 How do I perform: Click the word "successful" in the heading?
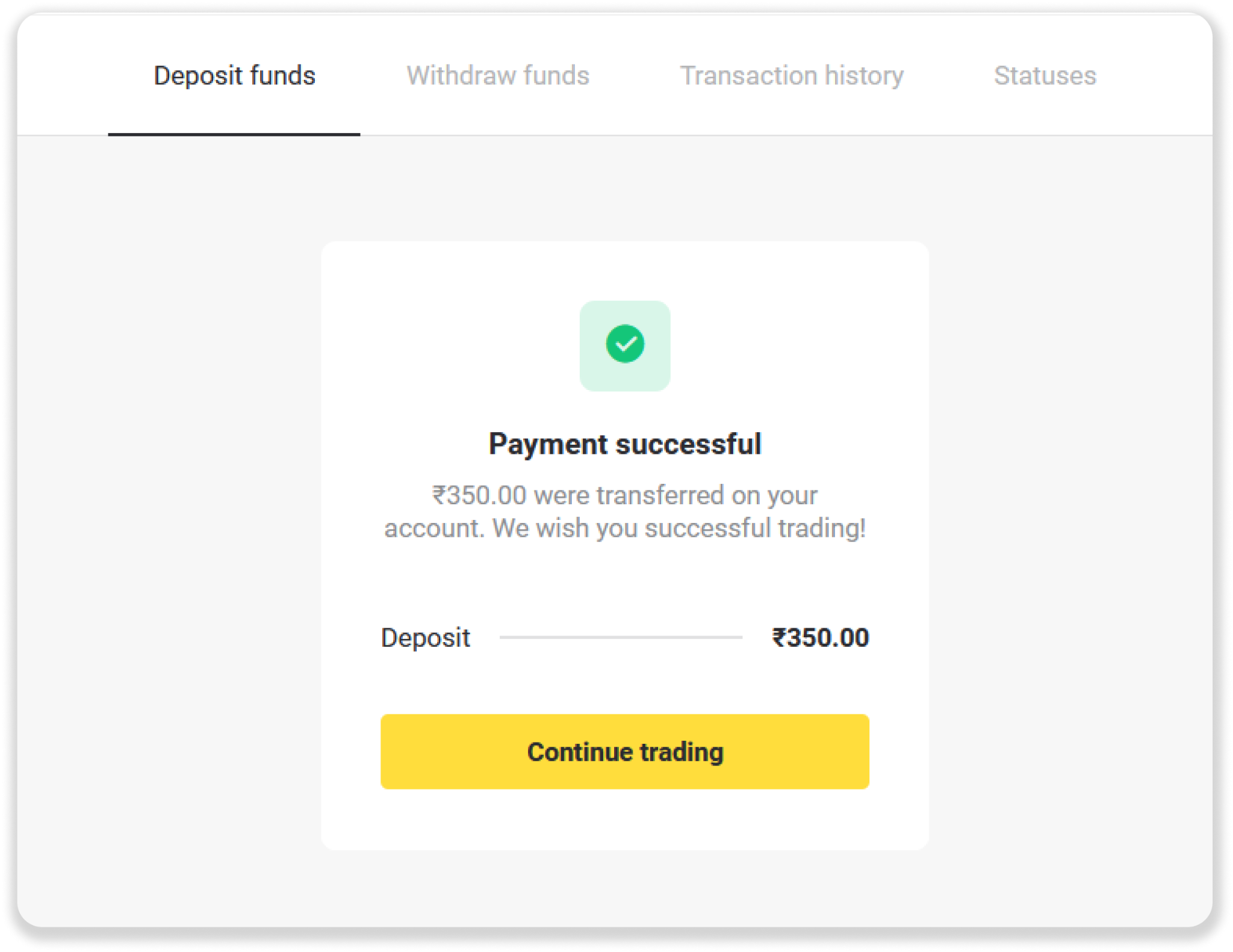pyautogui.click(x=688, y=444)
